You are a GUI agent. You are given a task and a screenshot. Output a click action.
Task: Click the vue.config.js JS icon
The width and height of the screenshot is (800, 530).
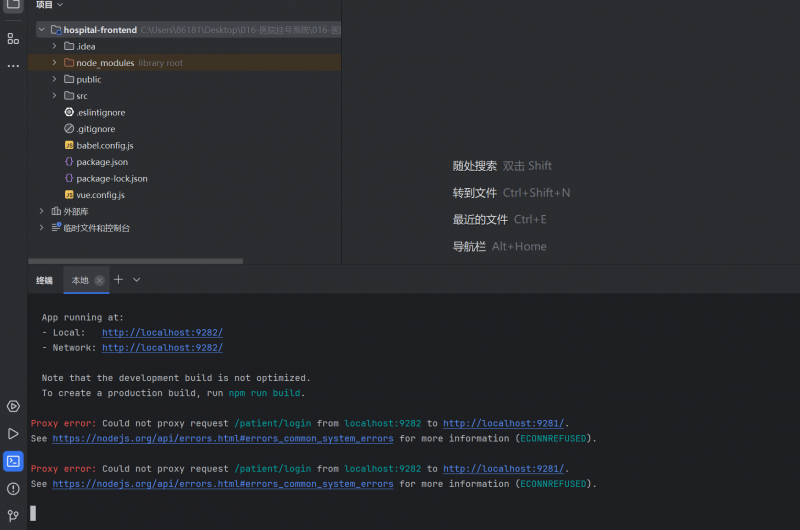(x=69, y=194)
